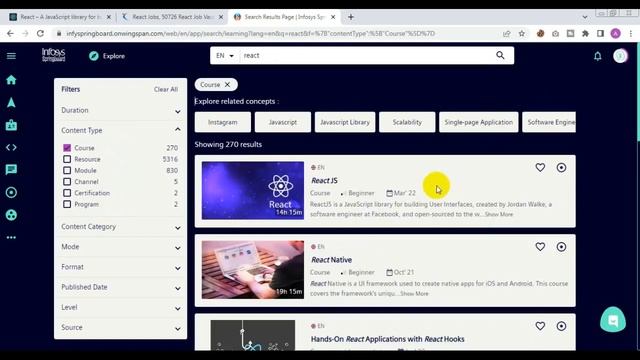
Task: Click the React Native course thumbnail
Action: [x=253, y=269]
